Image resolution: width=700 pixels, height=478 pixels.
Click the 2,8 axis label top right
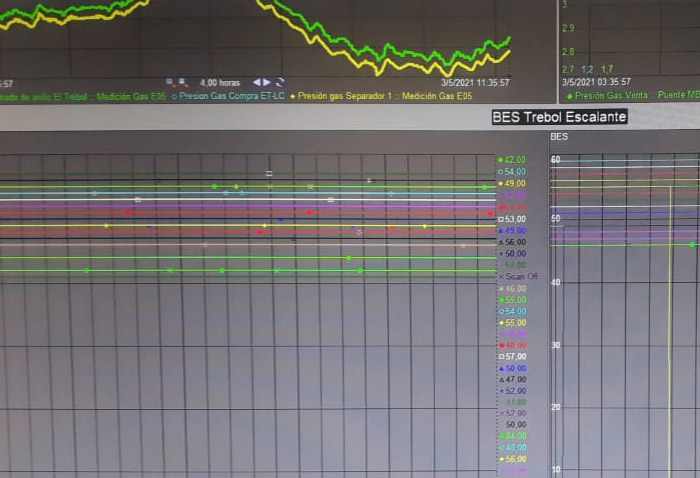pos(568,52)
